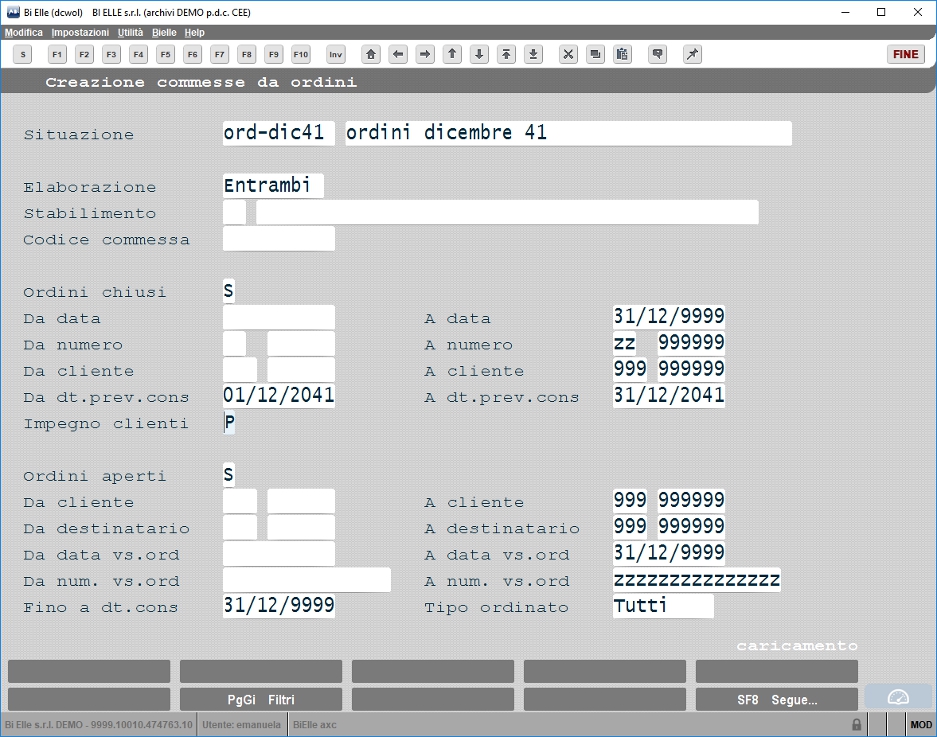
Task: Click the Da data vs.ord field
Action: coord(278,553)
